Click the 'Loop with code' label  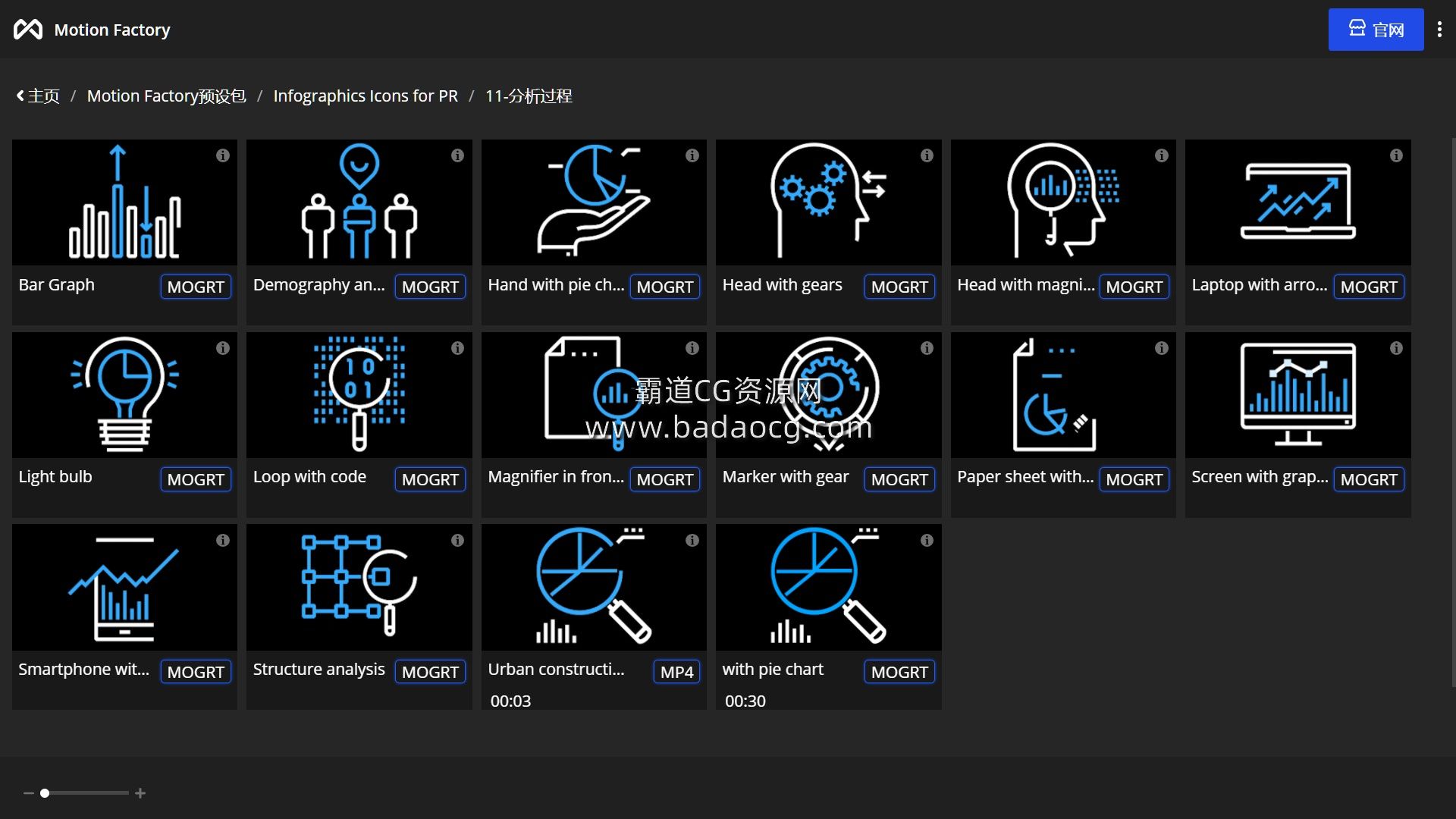(x=309, y=477)
